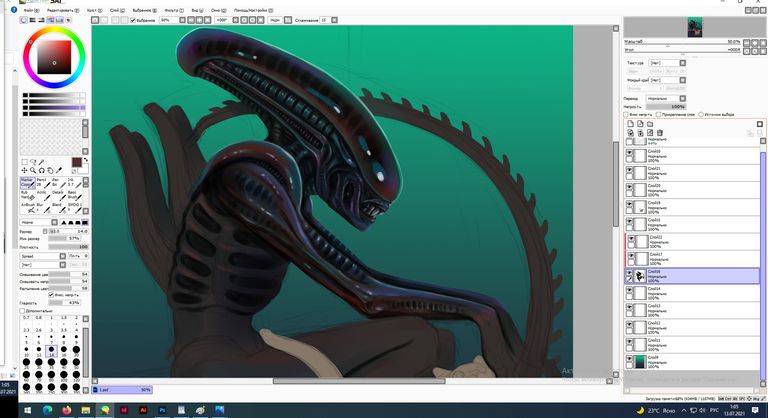Select the hand pan tool

tap(50, 170)
